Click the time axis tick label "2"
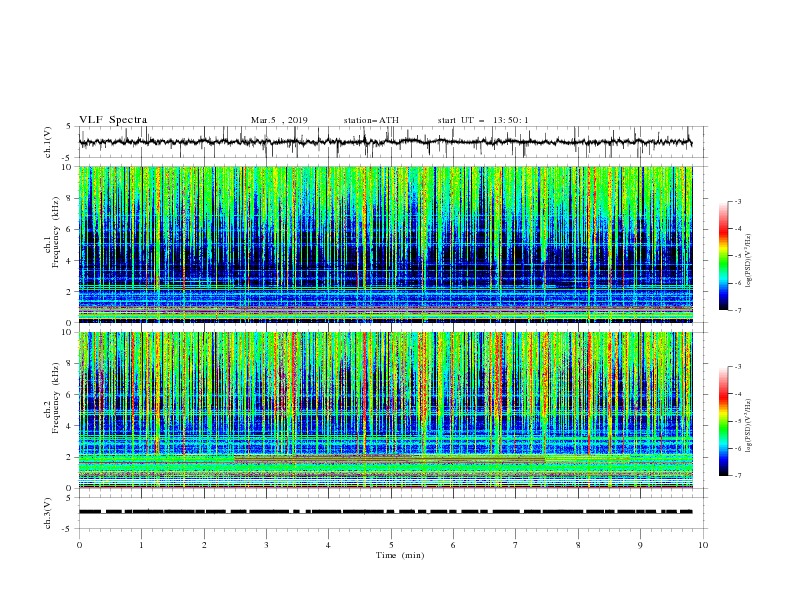This screenshot has width=792, height=612. (204, 545)
